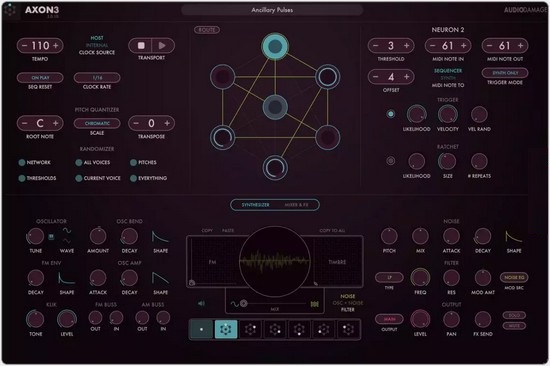Click the Noise envelope Shape curve icon
The width and height of the screenshot is (550, 366).
click(x=514, y=237)
